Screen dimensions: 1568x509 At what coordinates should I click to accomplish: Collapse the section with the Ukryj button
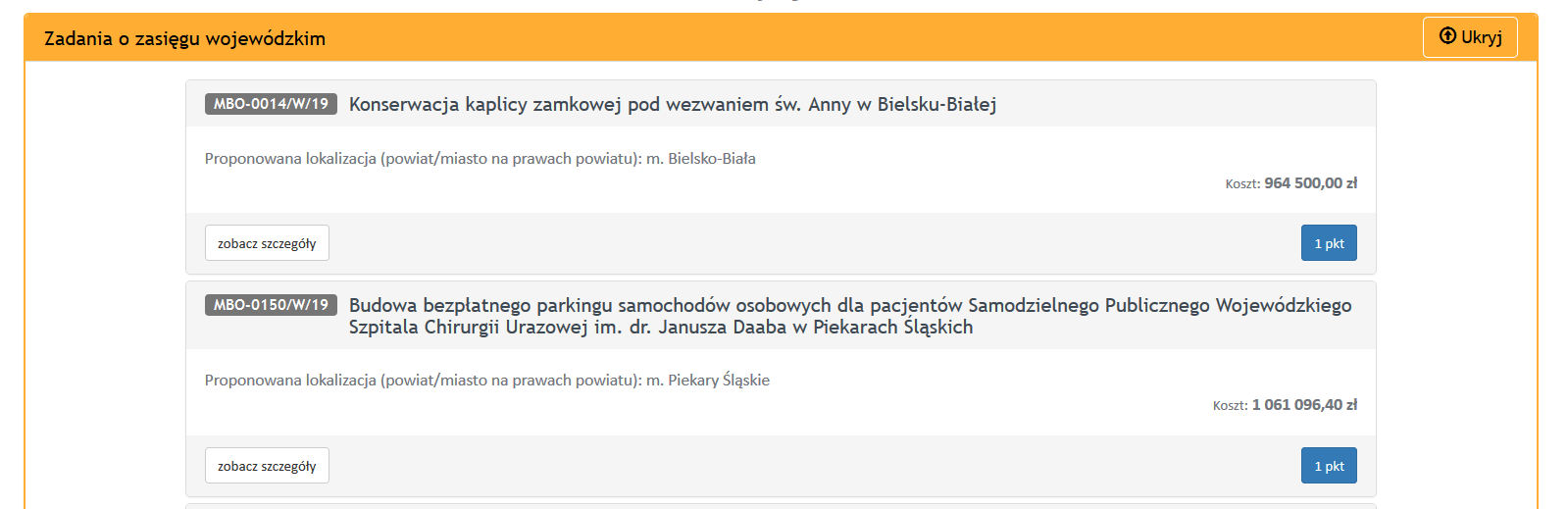1470,37
